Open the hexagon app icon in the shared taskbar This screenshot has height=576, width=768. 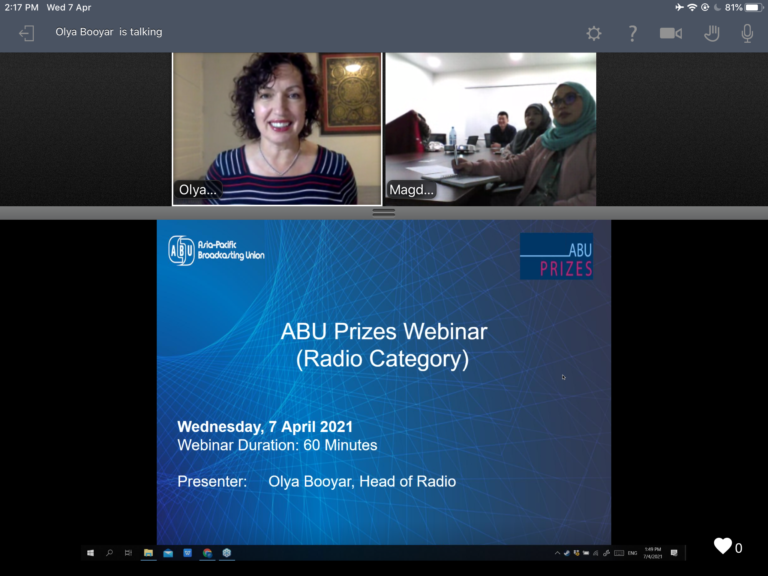226,553
